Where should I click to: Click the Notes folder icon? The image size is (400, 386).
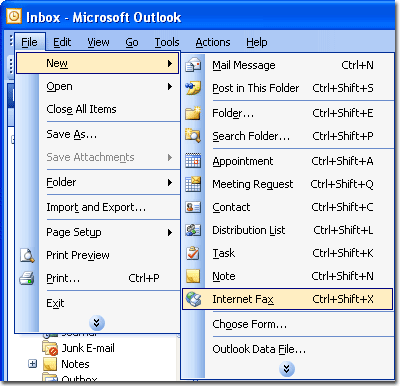[50, 364]
